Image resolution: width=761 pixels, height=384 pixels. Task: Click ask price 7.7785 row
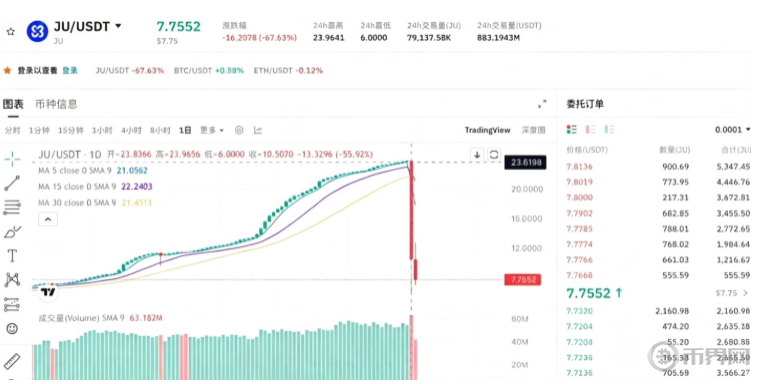(x=658, y=229)
